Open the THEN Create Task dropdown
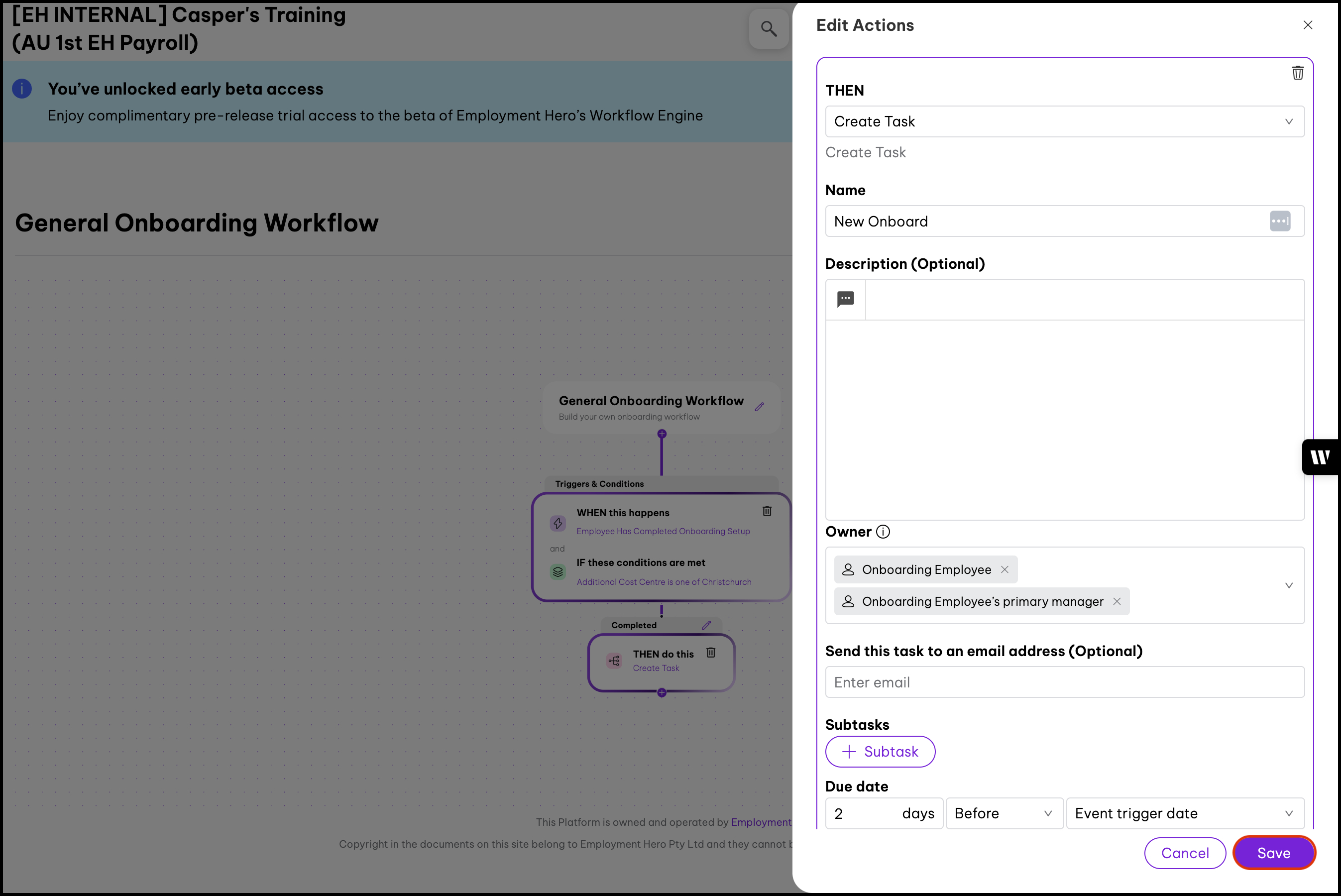Screen dimensions: 1341x896 click(x=1064, y=122)
